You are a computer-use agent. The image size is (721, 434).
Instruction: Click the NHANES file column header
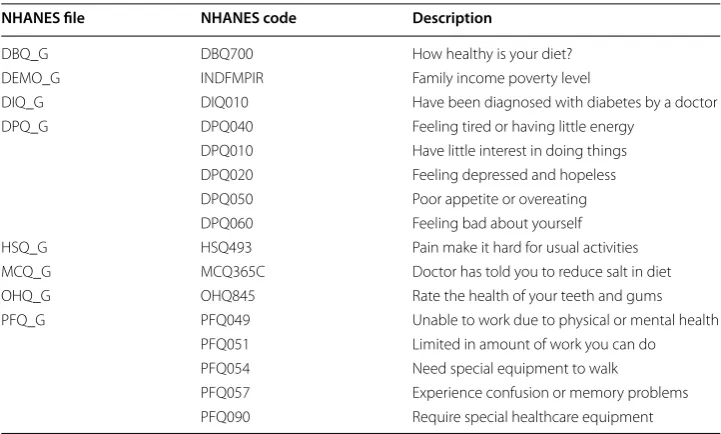[x=43, y=18]
